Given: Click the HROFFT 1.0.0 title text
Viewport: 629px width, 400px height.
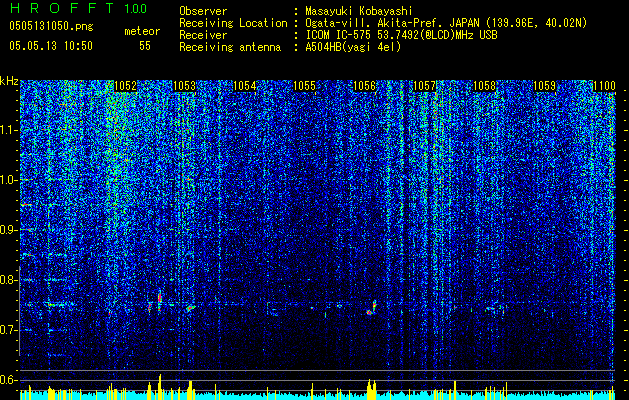Looking at the screenshot, I should point(78,8).
